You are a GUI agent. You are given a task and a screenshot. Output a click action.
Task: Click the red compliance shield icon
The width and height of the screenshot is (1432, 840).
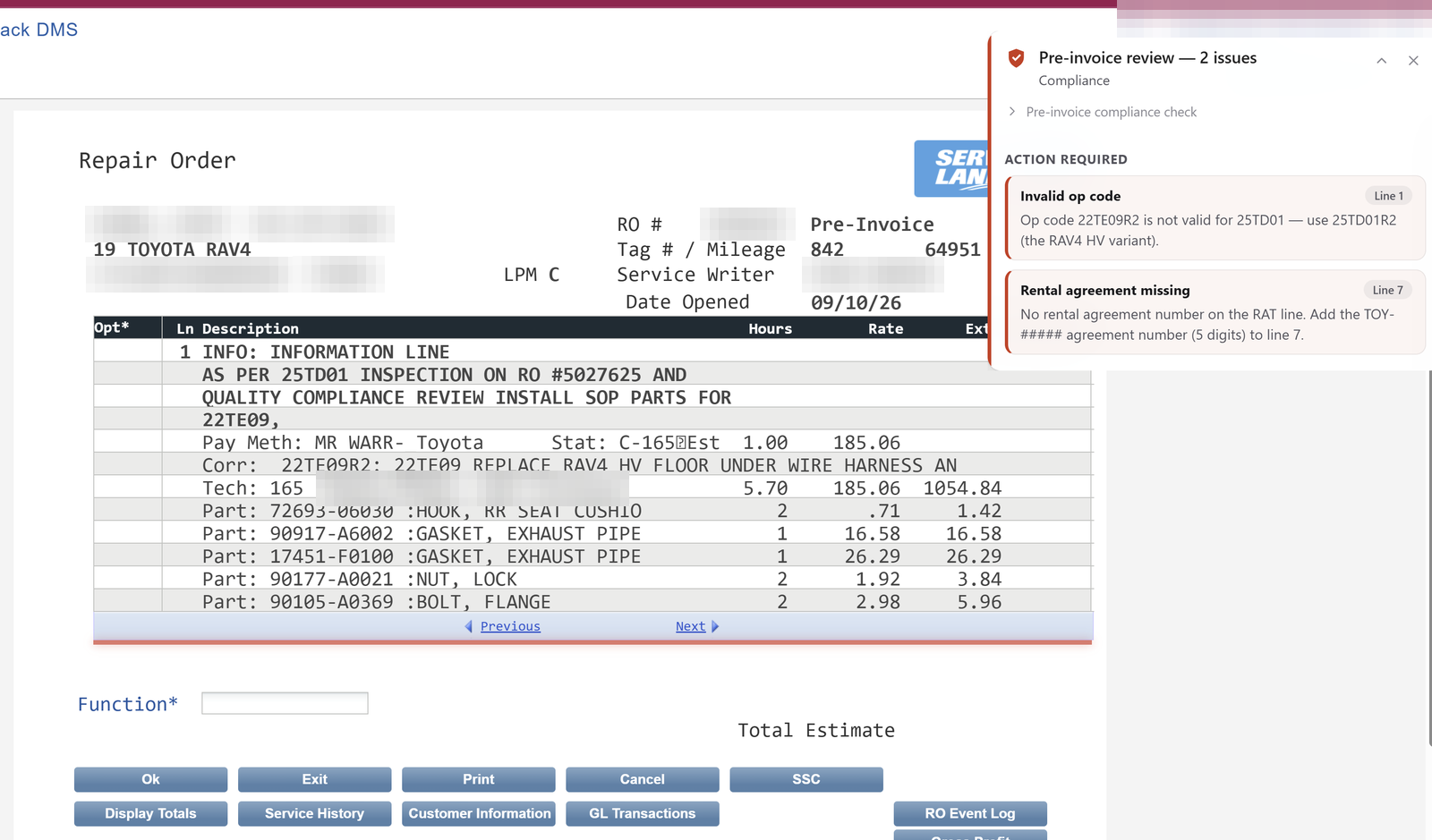tap(1016, 58)
